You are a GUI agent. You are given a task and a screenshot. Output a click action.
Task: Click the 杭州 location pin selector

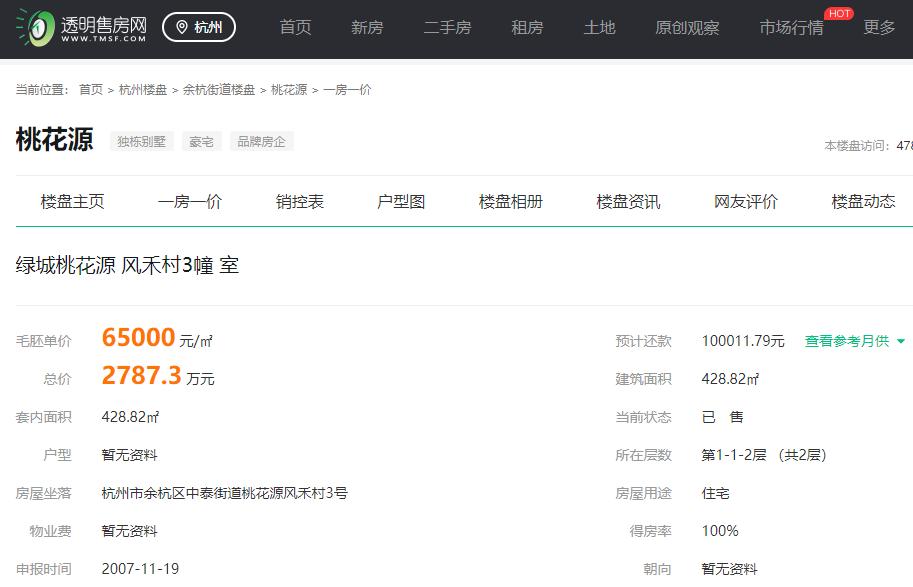pyautogui.click(x=198, y=27)
